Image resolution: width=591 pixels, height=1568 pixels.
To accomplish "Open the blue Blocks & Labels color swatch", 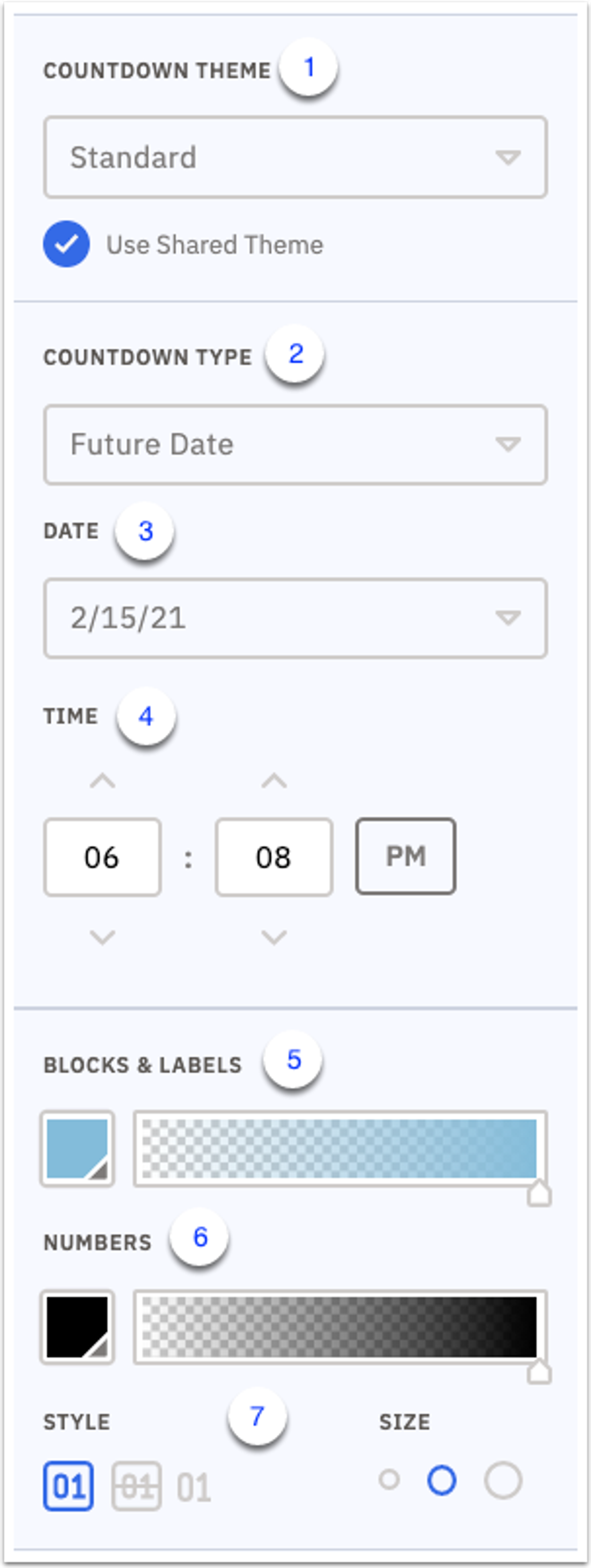I will (77, 1149).
